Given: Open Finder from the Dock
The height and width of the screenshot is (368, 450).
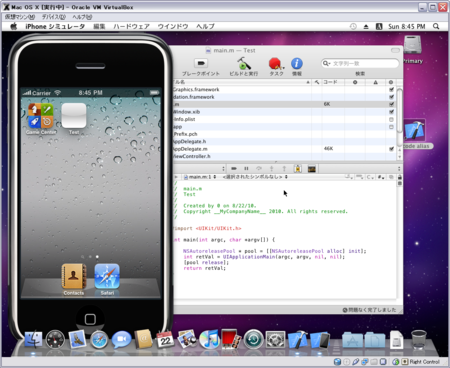Looking at the screenshot, I should [33, 340].
